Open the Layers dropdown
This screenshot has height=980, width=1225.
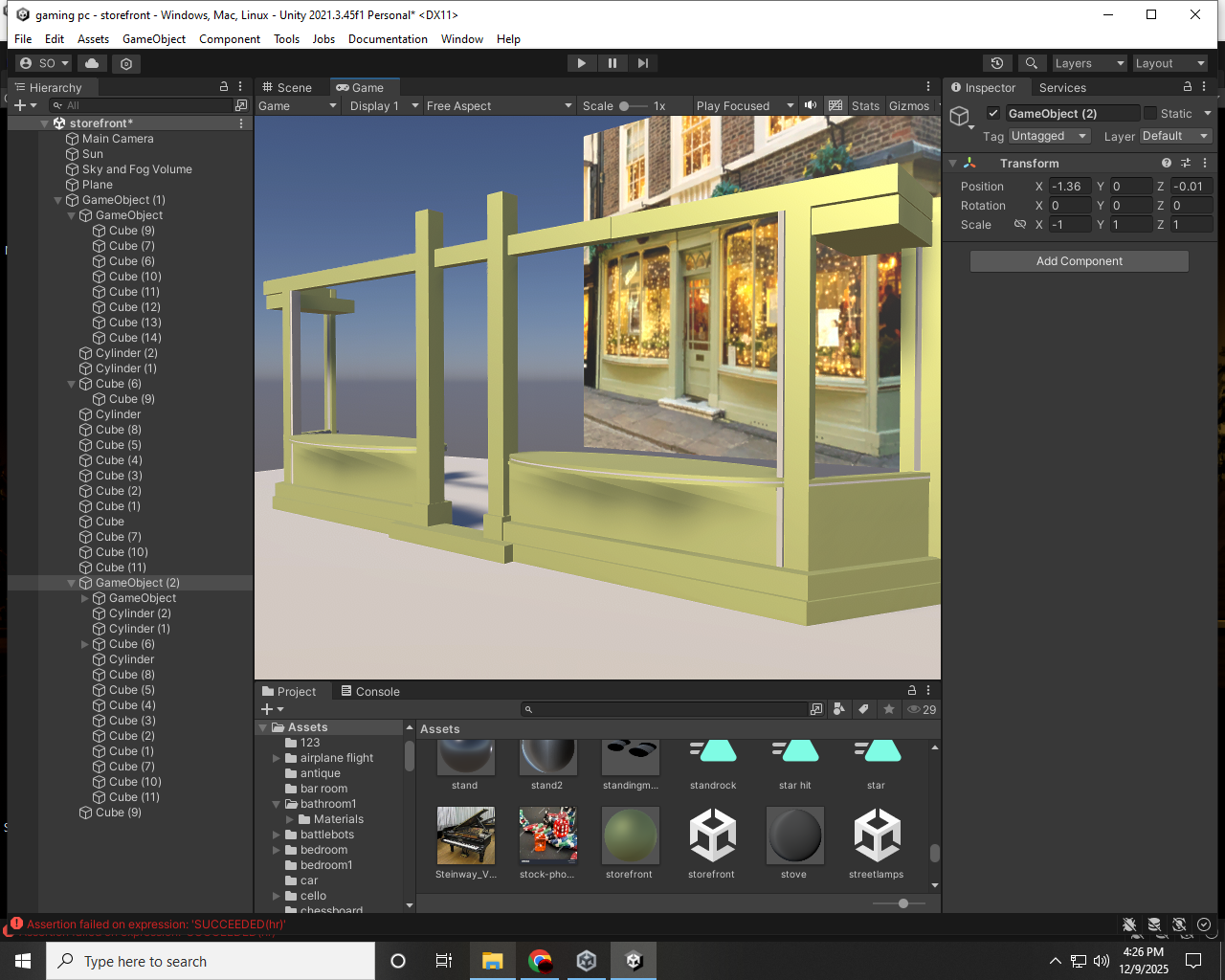click(x=1089, y=63)
